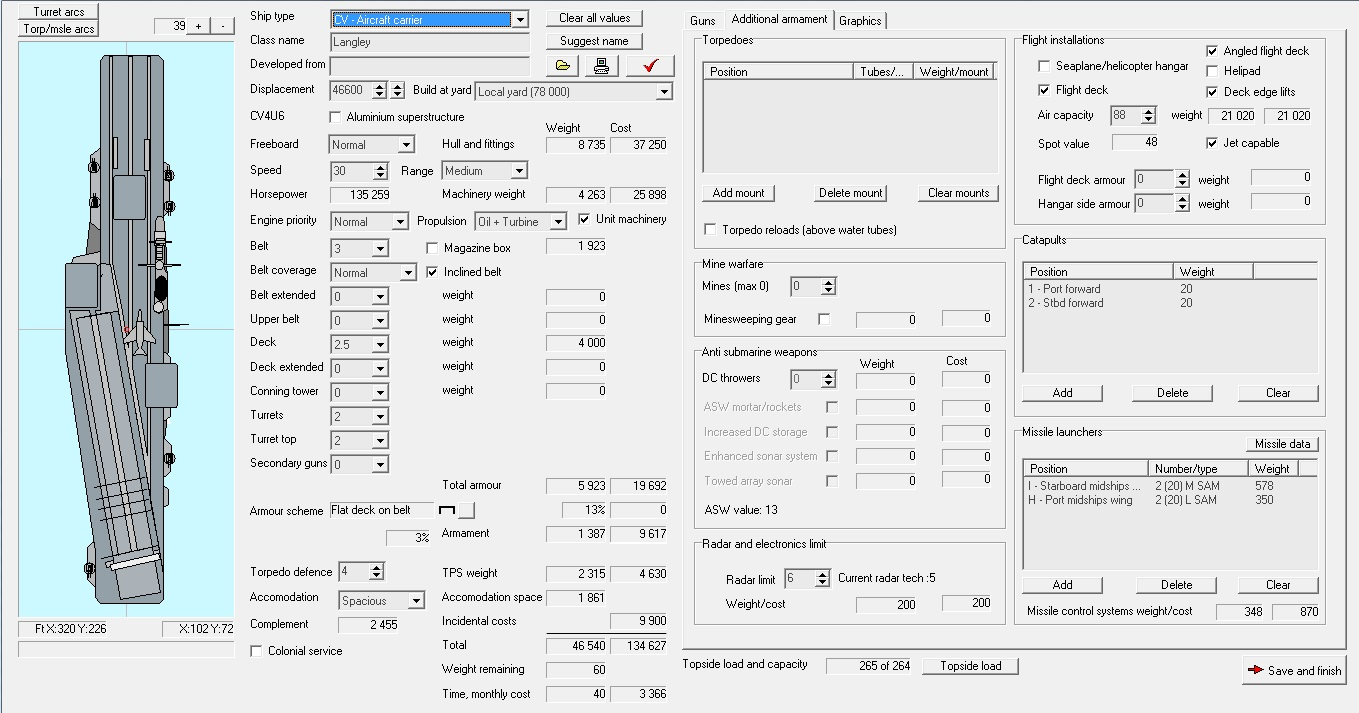
Task: Click the red checkmark validate button
Action: pos(650,66)
